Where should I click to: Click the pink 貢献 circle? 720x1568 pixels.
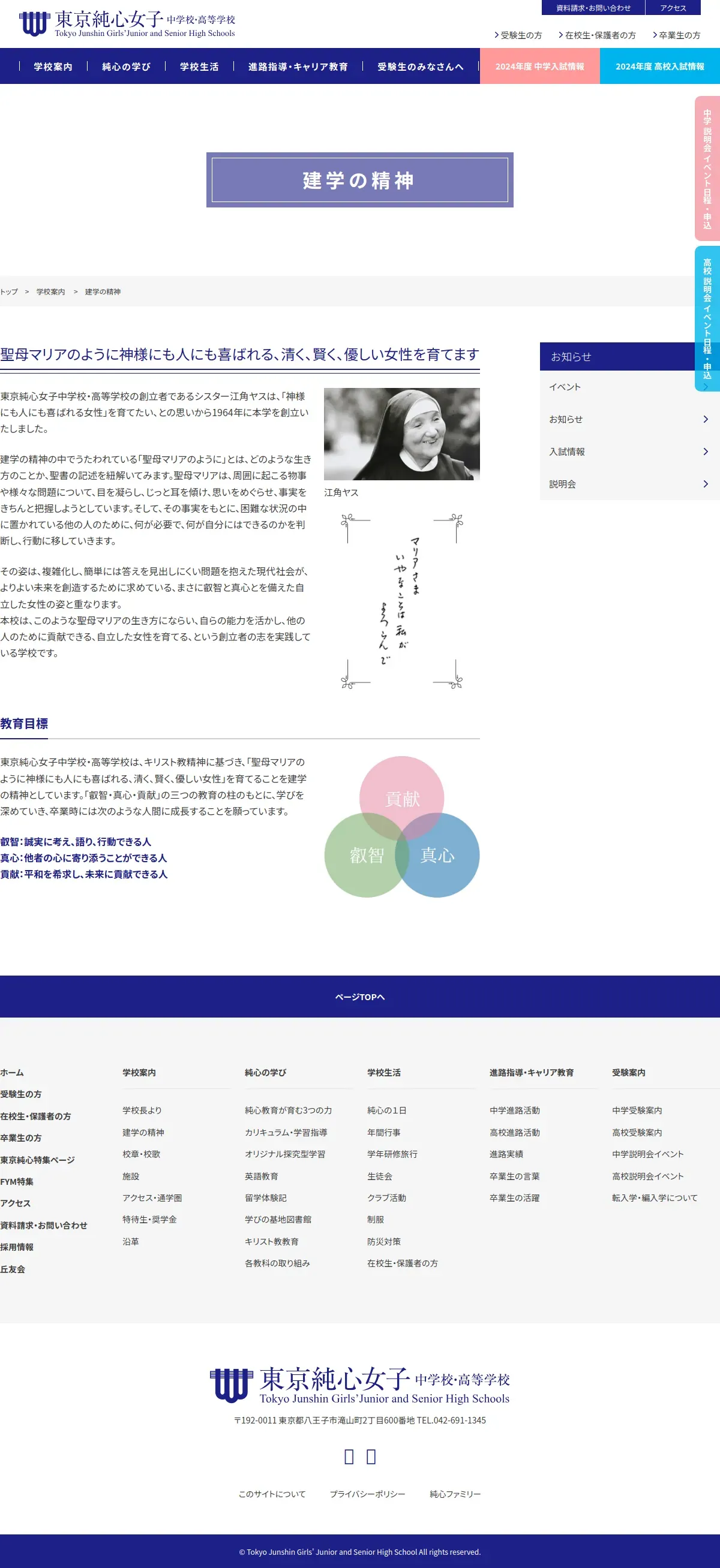click(x=401, y=798)
